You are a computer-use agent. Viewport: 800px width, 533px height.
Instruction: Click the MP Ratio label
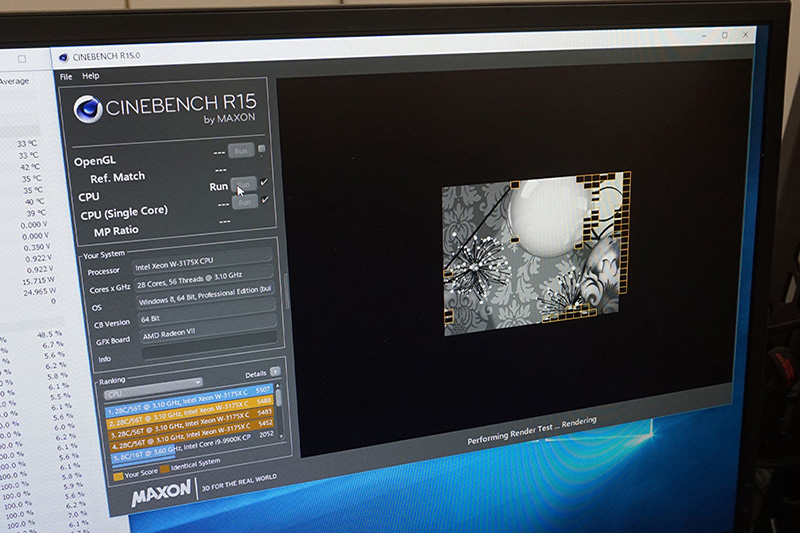click(116, 231)
